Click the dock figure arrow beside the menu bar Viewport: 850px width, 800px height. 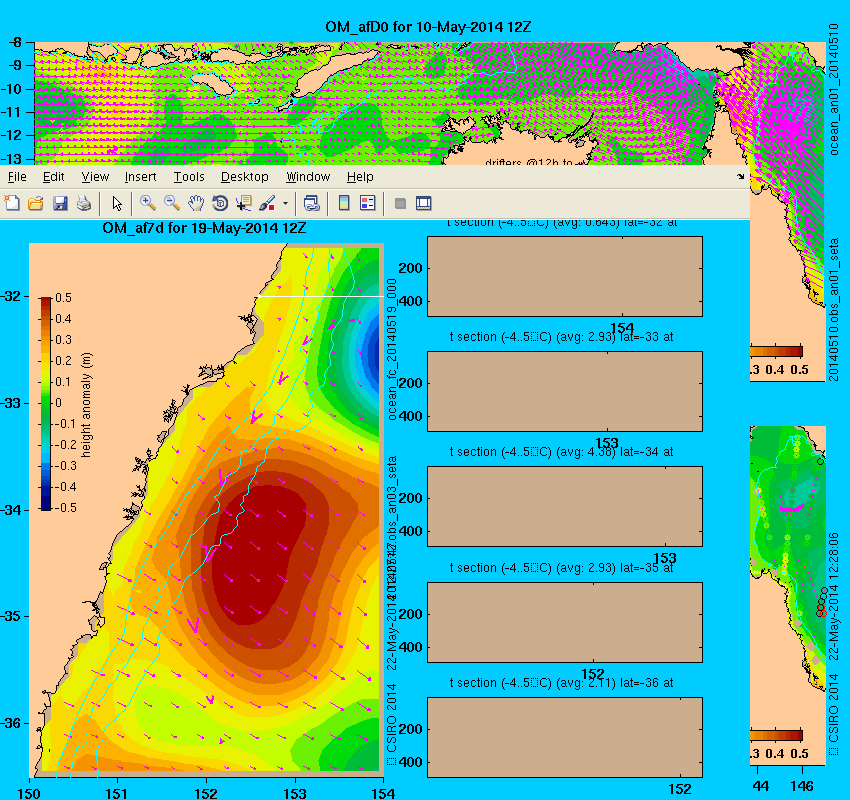[x=741, y=177]
